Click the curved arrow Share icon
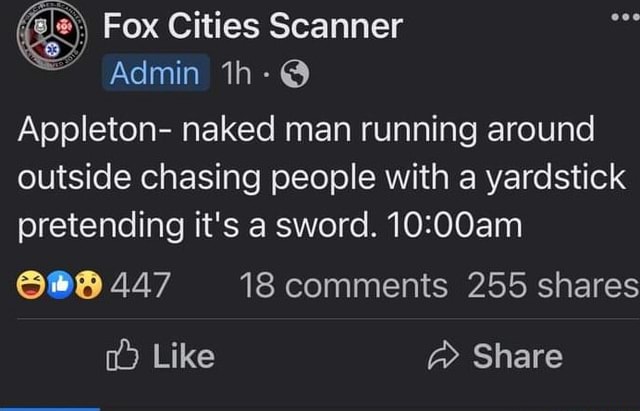The image size is (640, 411). (x=443, y=355)
